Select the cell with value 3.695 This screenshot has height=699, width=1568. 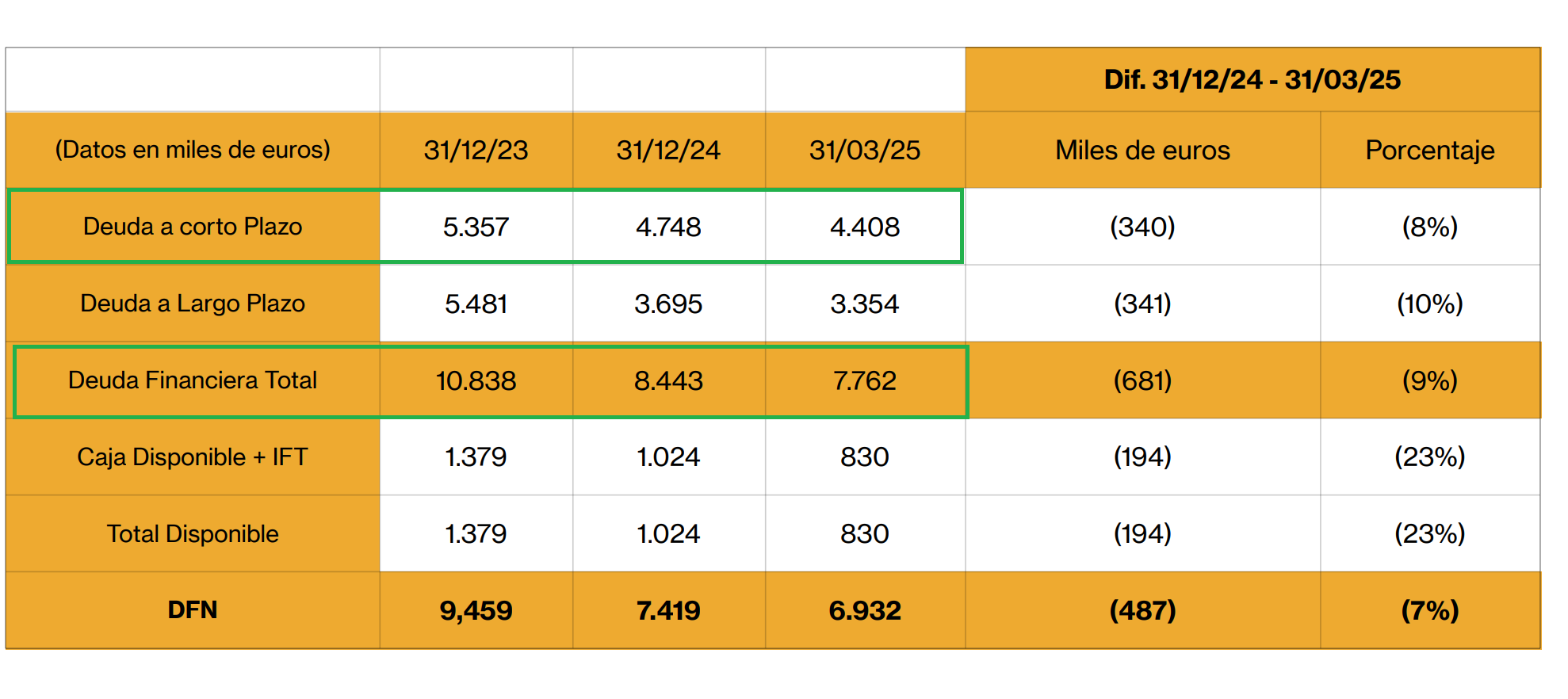[x=668, y=304]
